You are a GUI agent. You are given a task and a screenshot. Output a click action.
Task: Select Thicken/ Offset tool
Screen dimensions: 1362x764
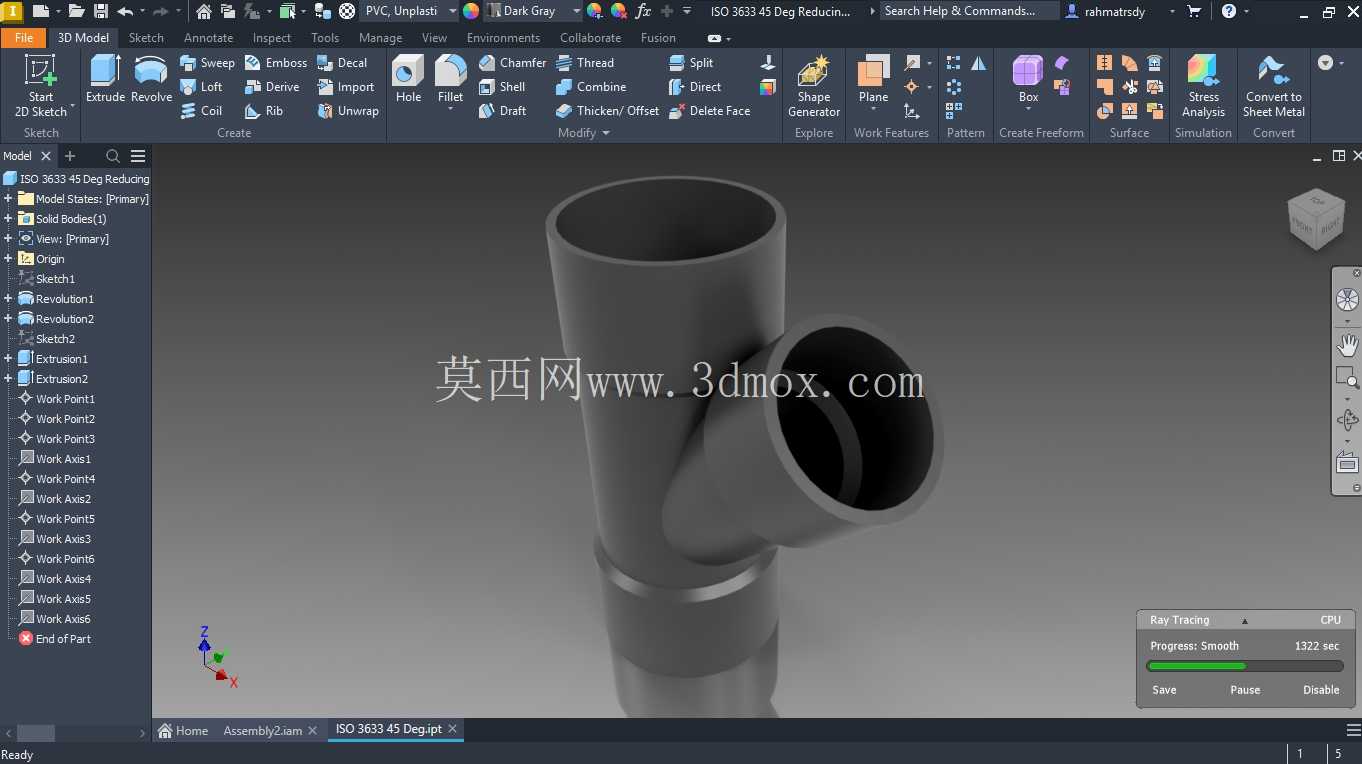(607, 110)
